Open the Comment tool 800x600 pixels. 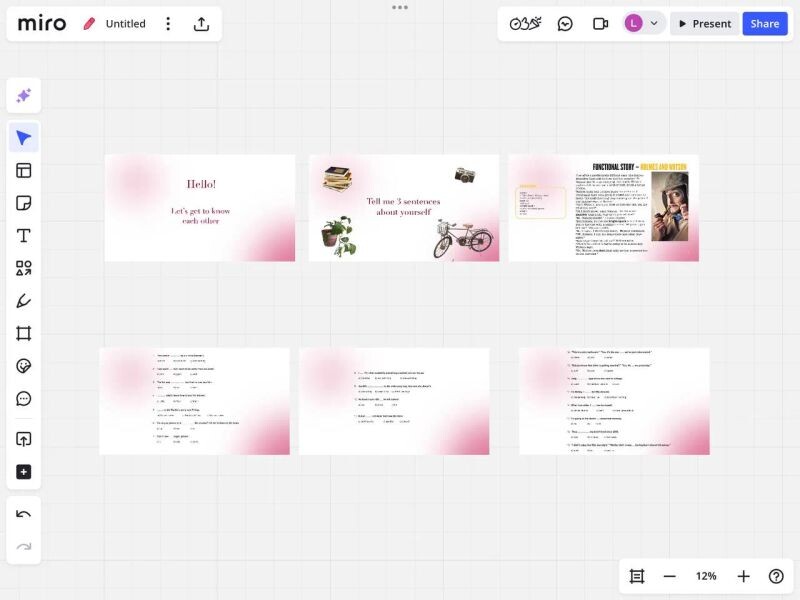[x=24, y=398]
